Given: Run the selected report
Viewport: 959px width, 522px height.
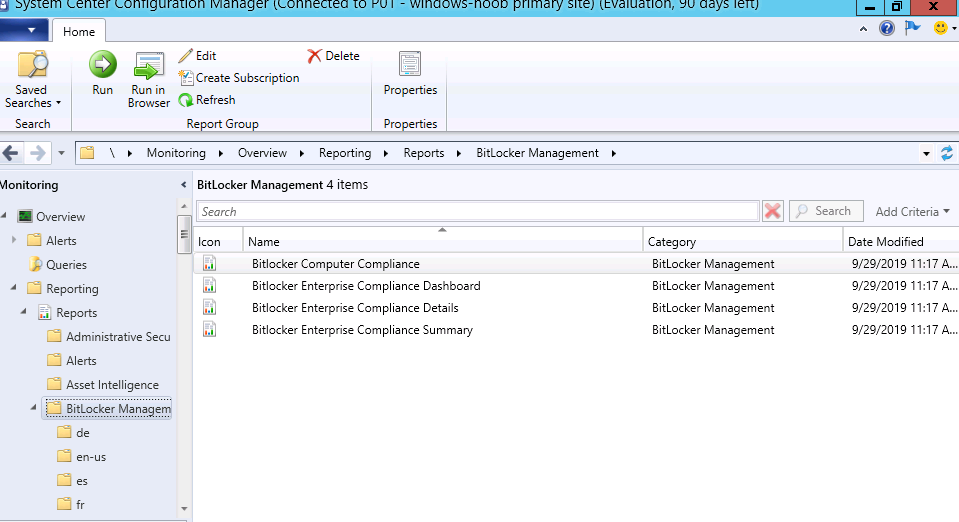Looking at the screenshot, I should (103, 73).
